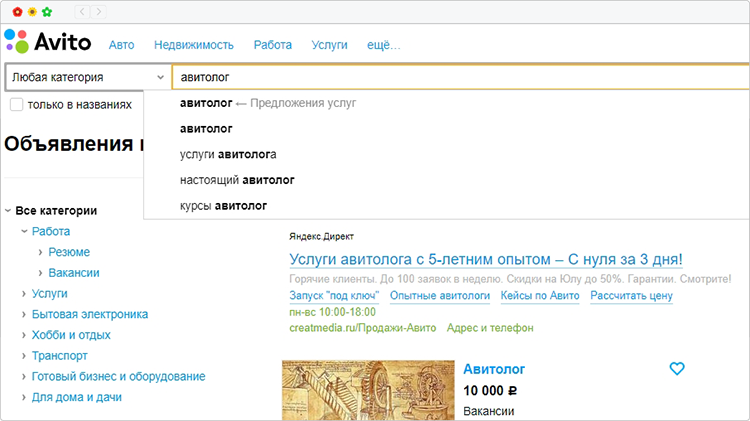Open Вакансии subcategory in sidebar
Viewport: 750px width, 421px height.
click(x=74, y=273)
